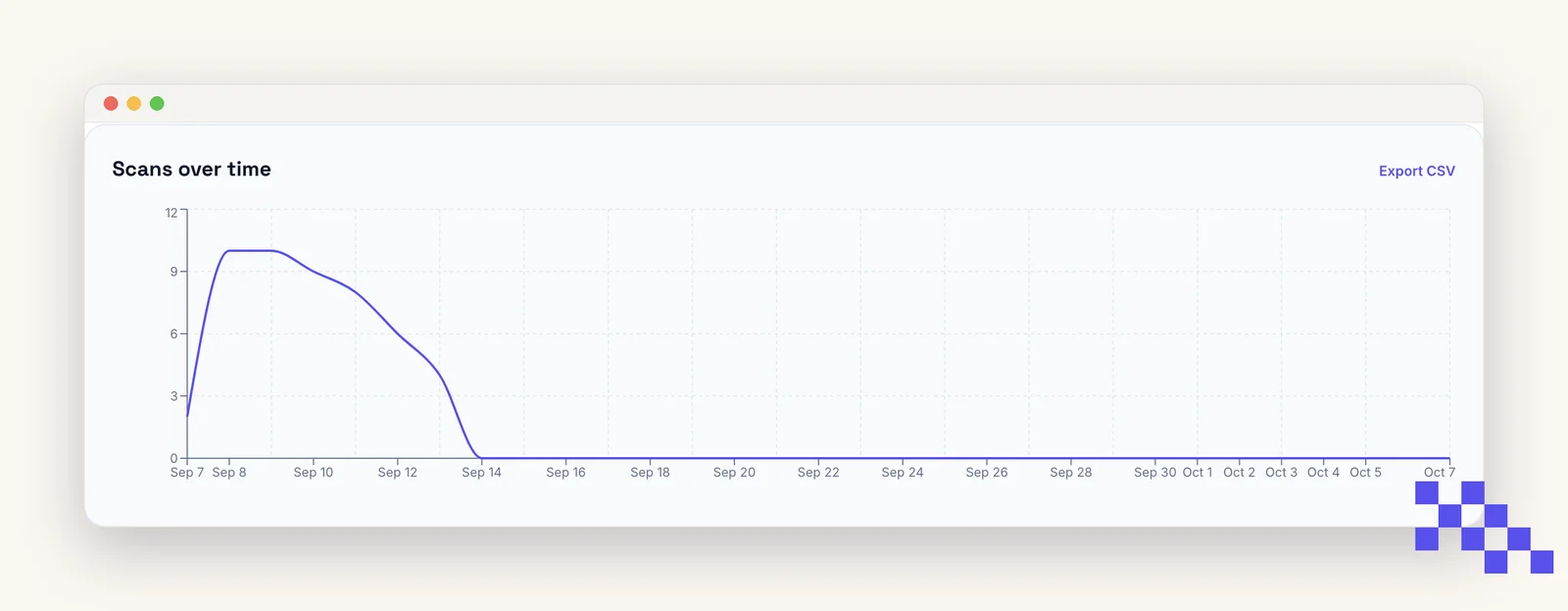Click the "3" y-axis value
Screen dimensions: 1568x611
click(x=174, y=396)
